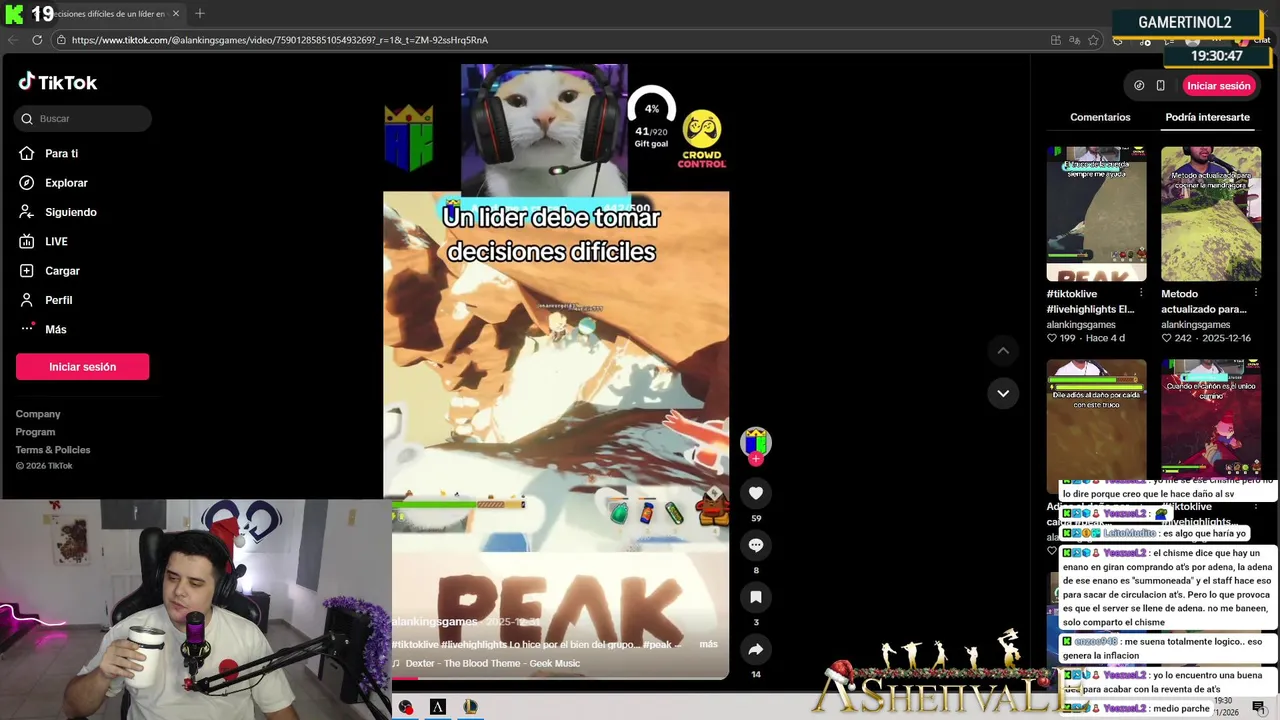
Task: Open red circular taskbar app icon
Action: (406, 707)
